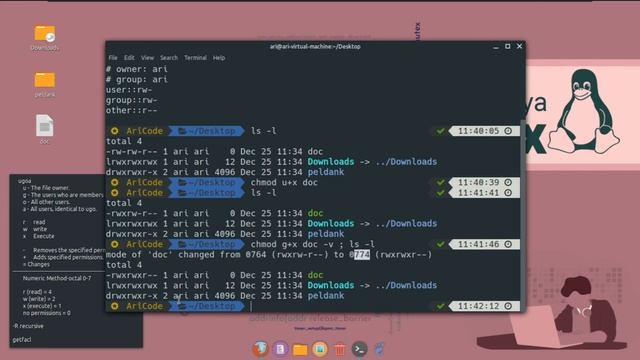The width and height of the screenshot is (640, 360).
Task: Click the '# group: ari' line
Action: coord(137,80)
